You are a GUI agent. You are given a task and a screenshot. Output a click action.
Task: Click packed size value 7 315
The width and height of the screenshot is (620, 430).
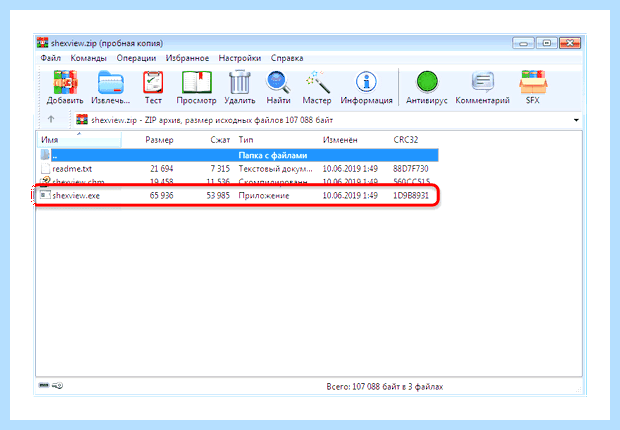[x=220, y=169]
